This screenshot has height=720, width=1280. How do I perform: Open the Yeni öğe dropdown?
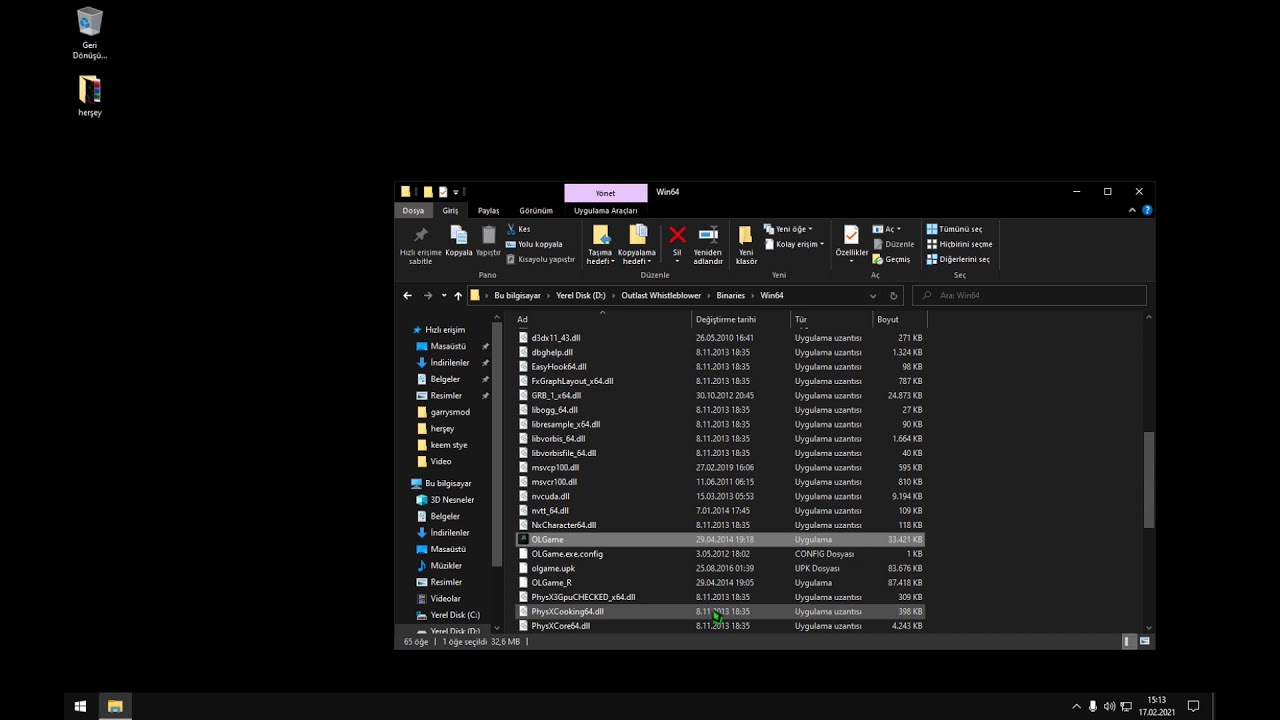pos(788,229)
